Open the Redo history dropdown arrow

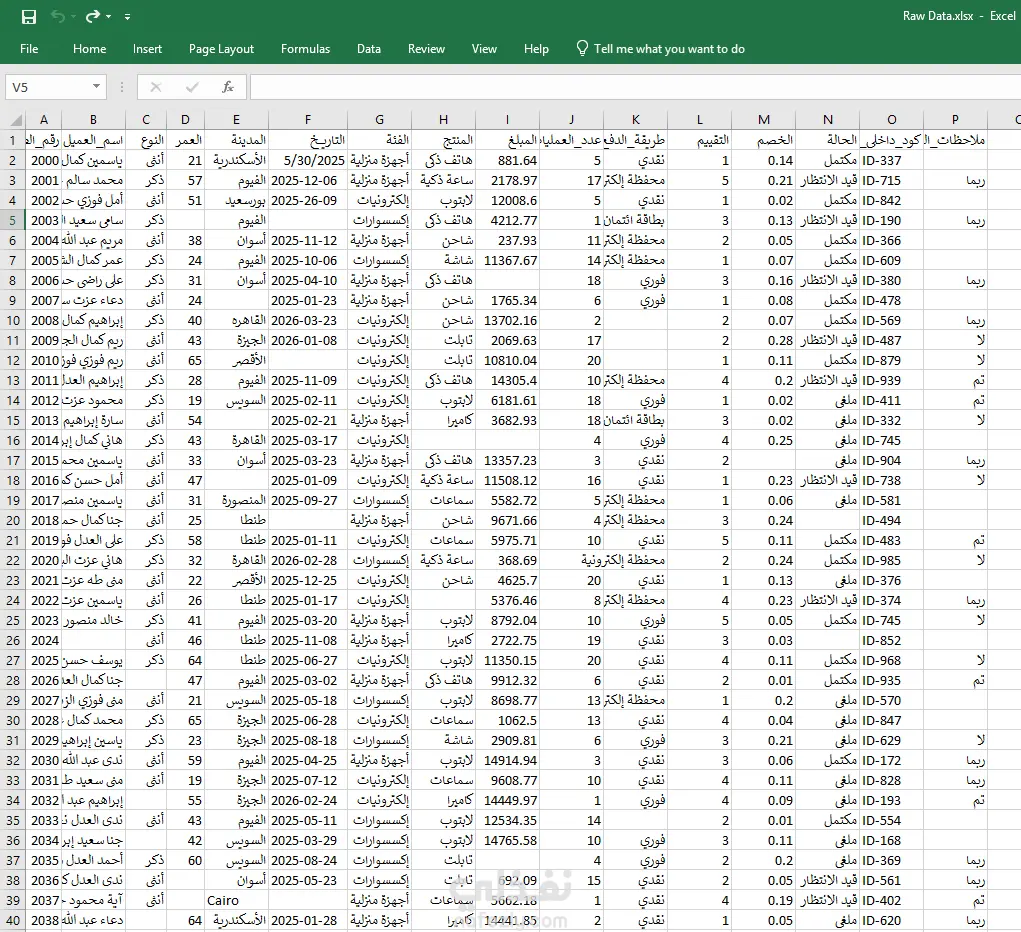108,16
